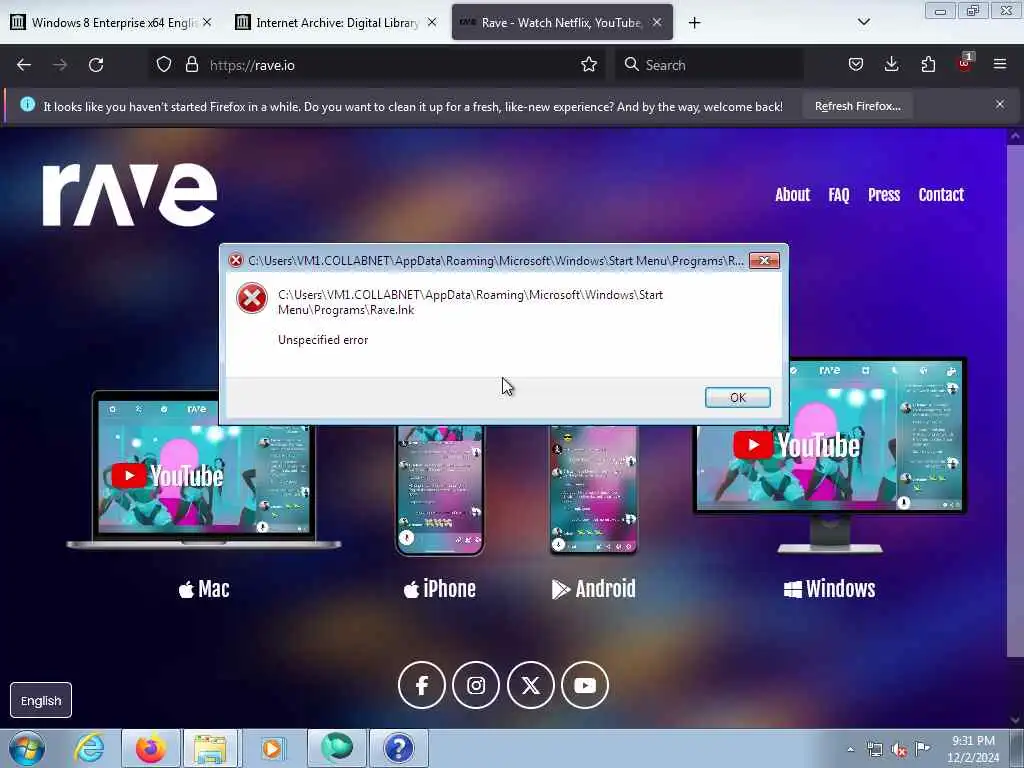
Task: Click the page vertical scrollbar
Action: click(x=1015, y=400)
